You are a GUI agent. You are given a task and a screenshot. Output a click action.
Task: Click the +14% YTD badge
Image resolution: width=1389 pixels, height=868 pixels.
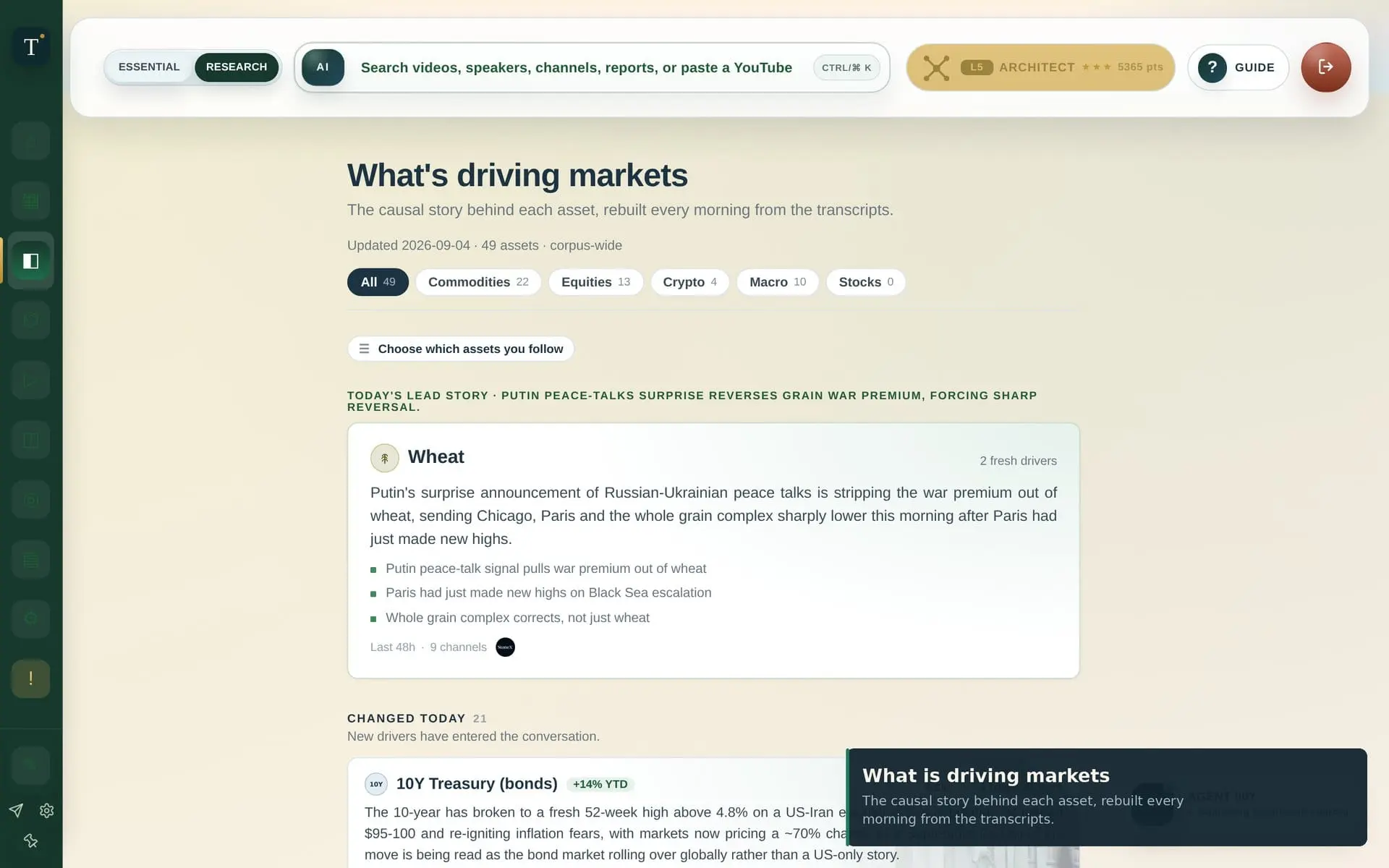(600, 784)
